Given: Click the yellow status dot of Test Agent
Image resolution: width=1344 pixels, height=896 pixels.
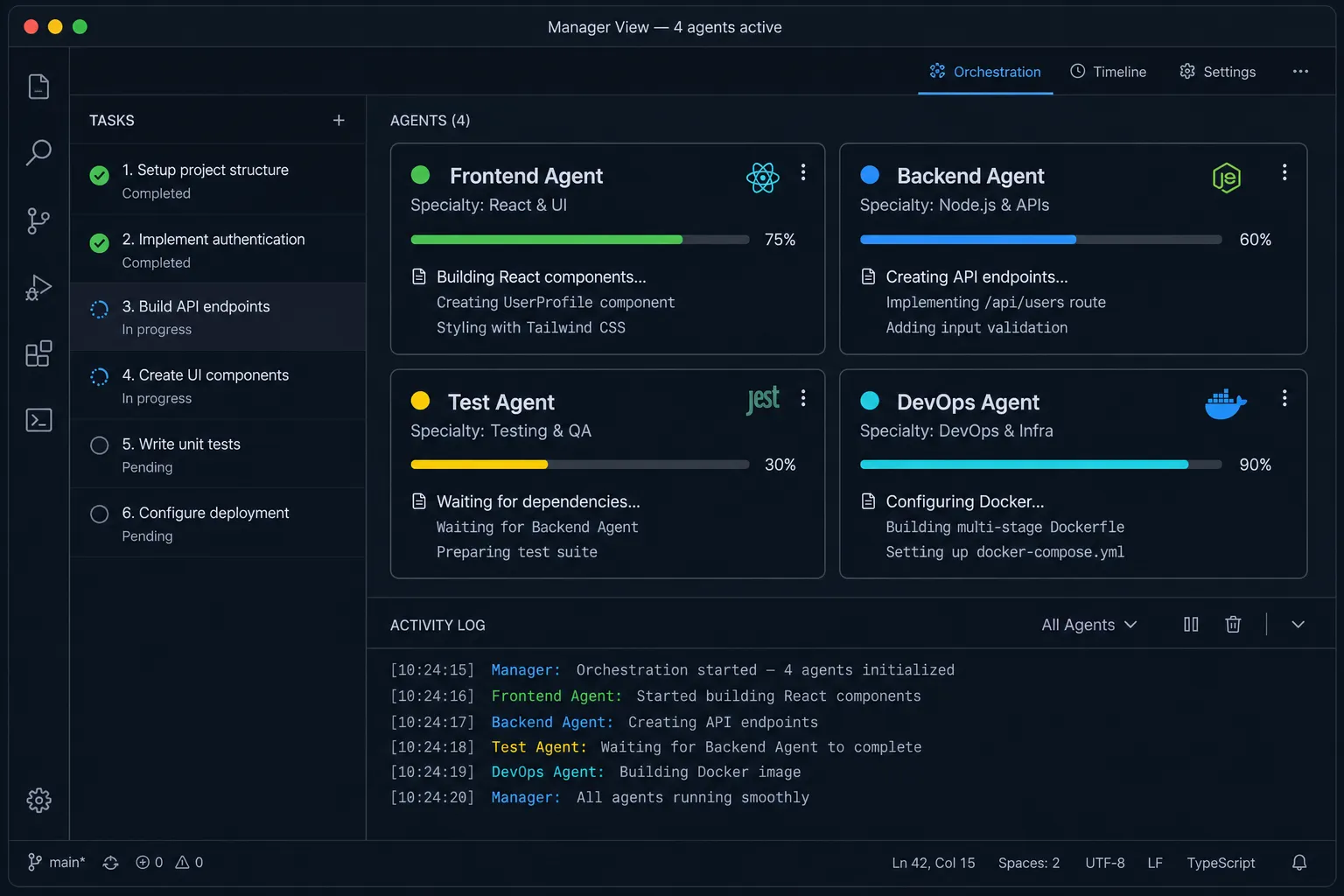Looking at the screenshot, I should pyautogui.click(x=420, y=401).
